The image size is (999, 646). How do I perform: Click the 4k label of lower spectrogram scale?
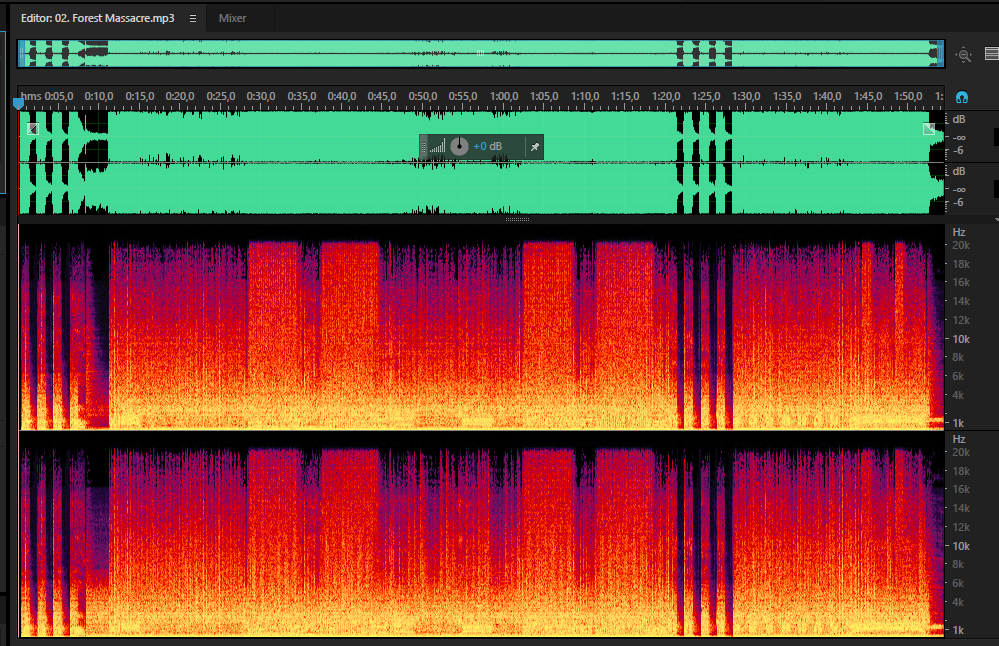958,602
